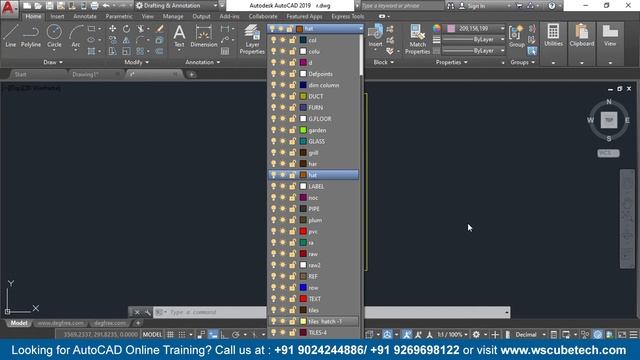The height and width of the screenshot is (360, 640).
Task: Open the AutoCAD application menu
Action: [9, 8]
